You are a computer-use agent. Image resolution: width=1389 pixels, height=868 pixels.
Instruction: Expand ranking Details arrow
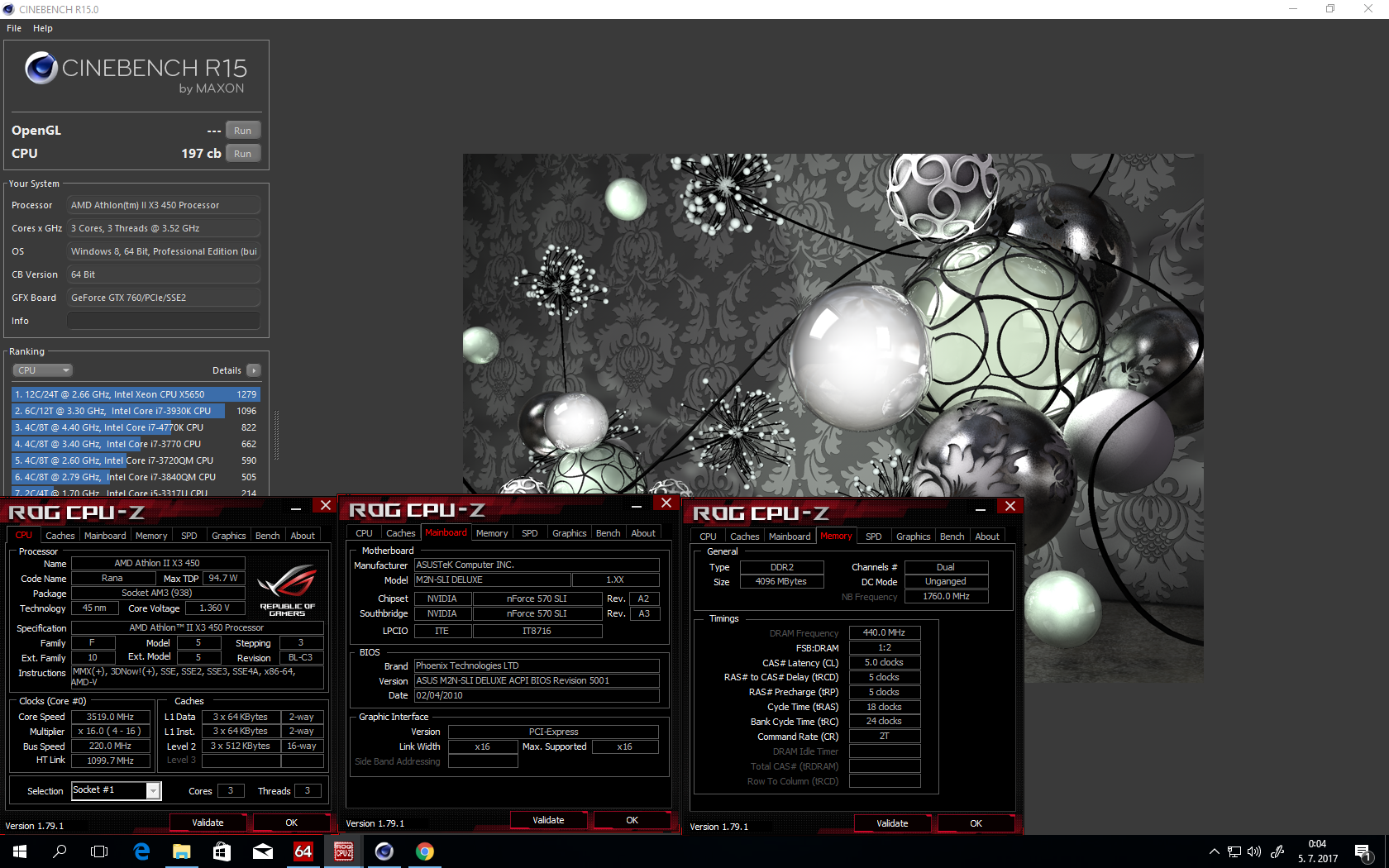[254, 370]
